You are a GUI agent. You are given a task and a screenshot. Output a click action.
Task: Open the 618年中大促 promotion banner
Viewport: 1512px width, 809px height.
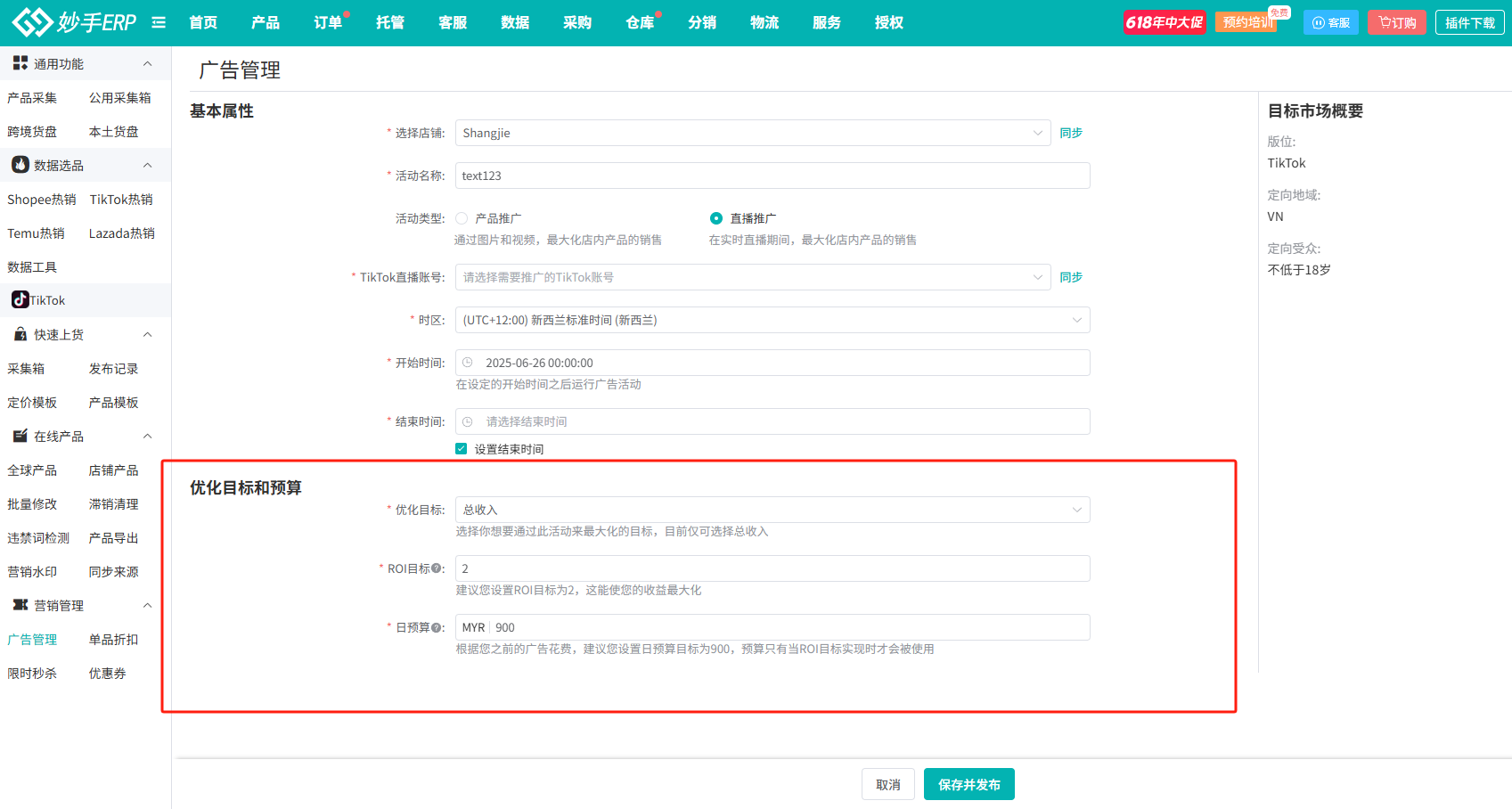(1165, 22)
